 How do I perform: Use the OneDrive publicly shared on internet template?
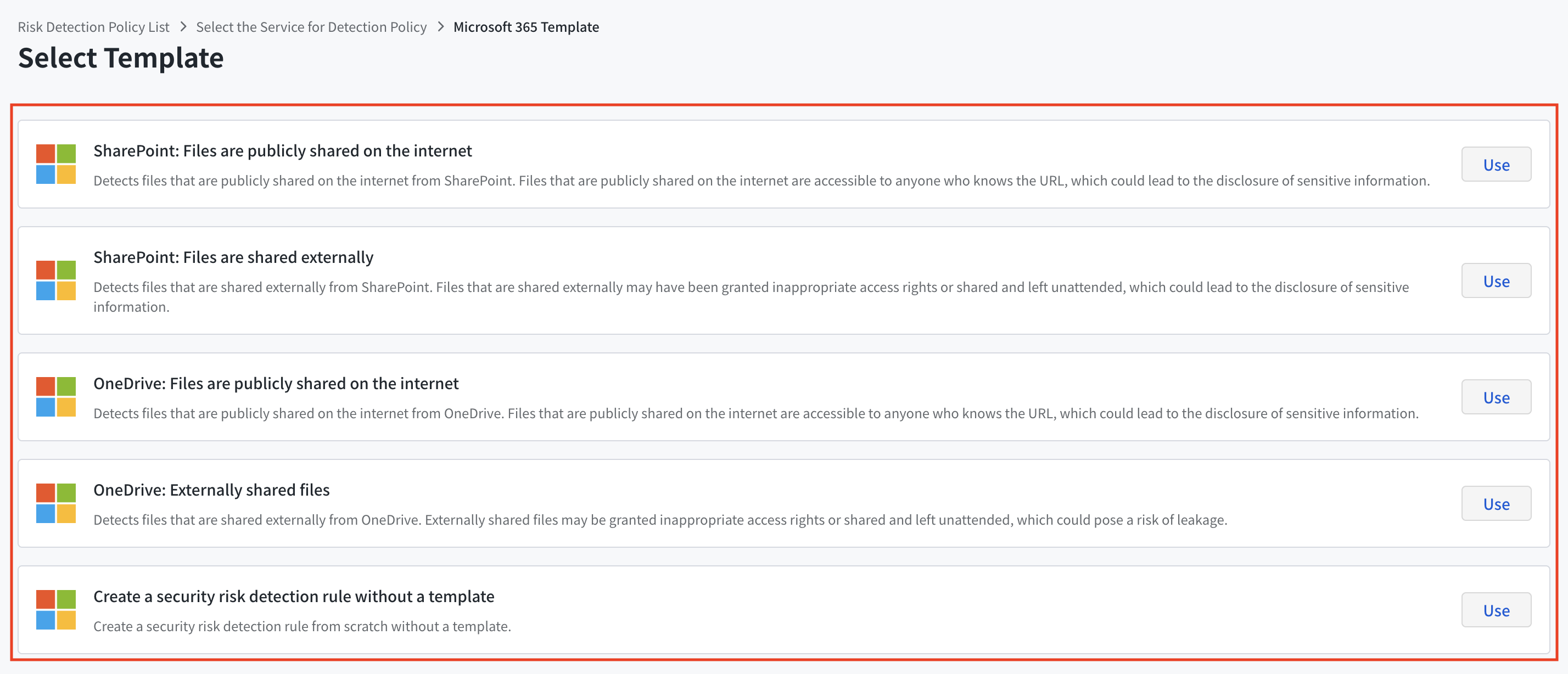(1496, 397)
